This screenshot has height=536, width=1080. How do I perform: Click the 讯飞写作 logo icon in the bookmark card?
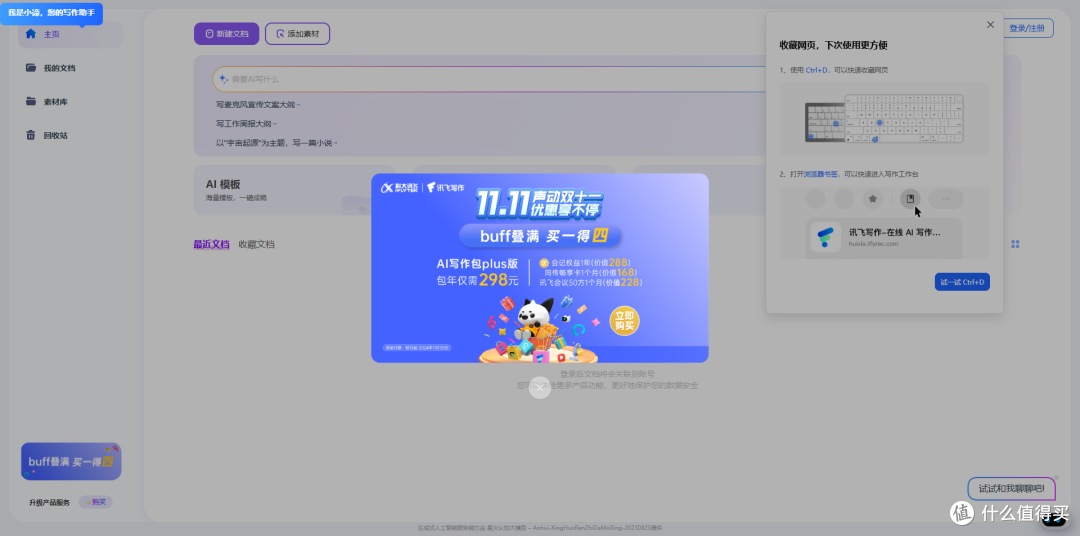825,237
